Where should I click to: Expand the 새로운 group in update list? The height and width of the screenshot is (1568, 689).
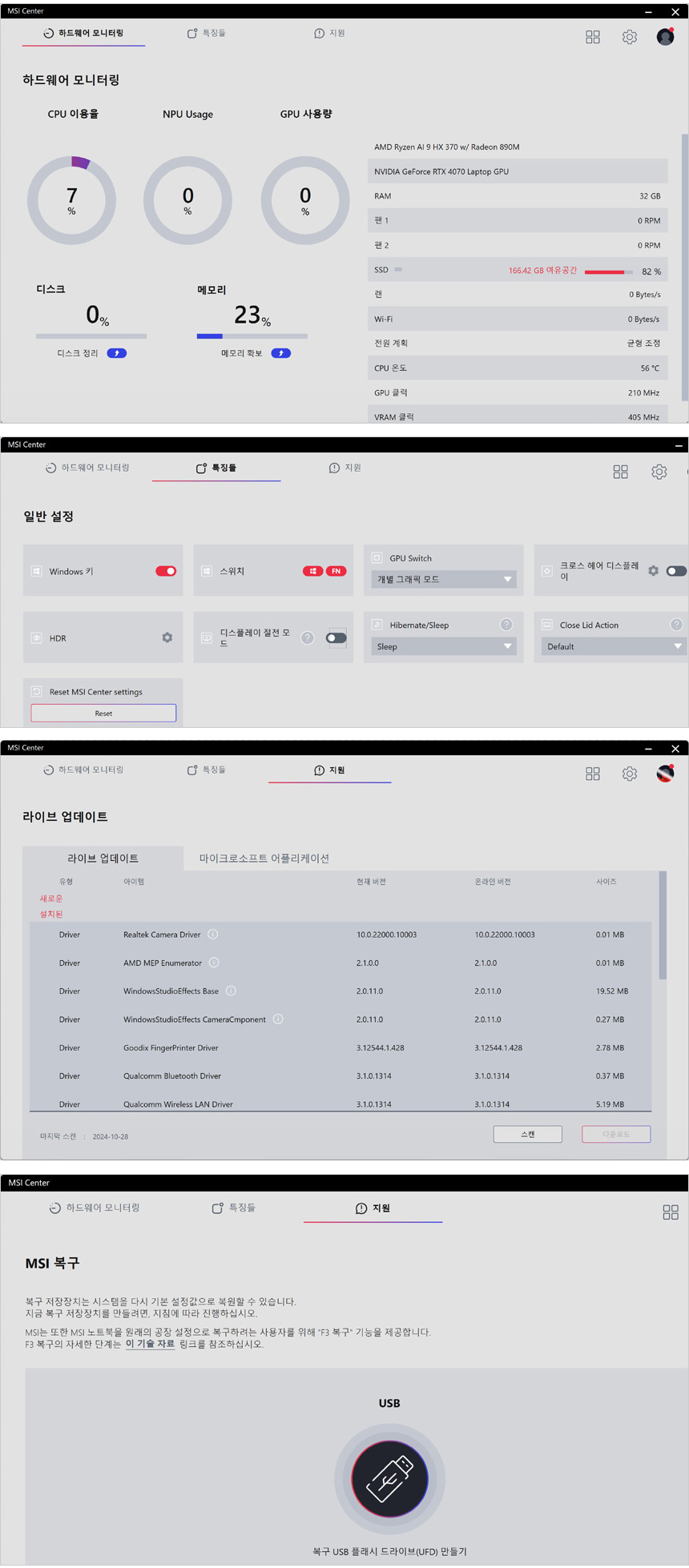(51, 899)
